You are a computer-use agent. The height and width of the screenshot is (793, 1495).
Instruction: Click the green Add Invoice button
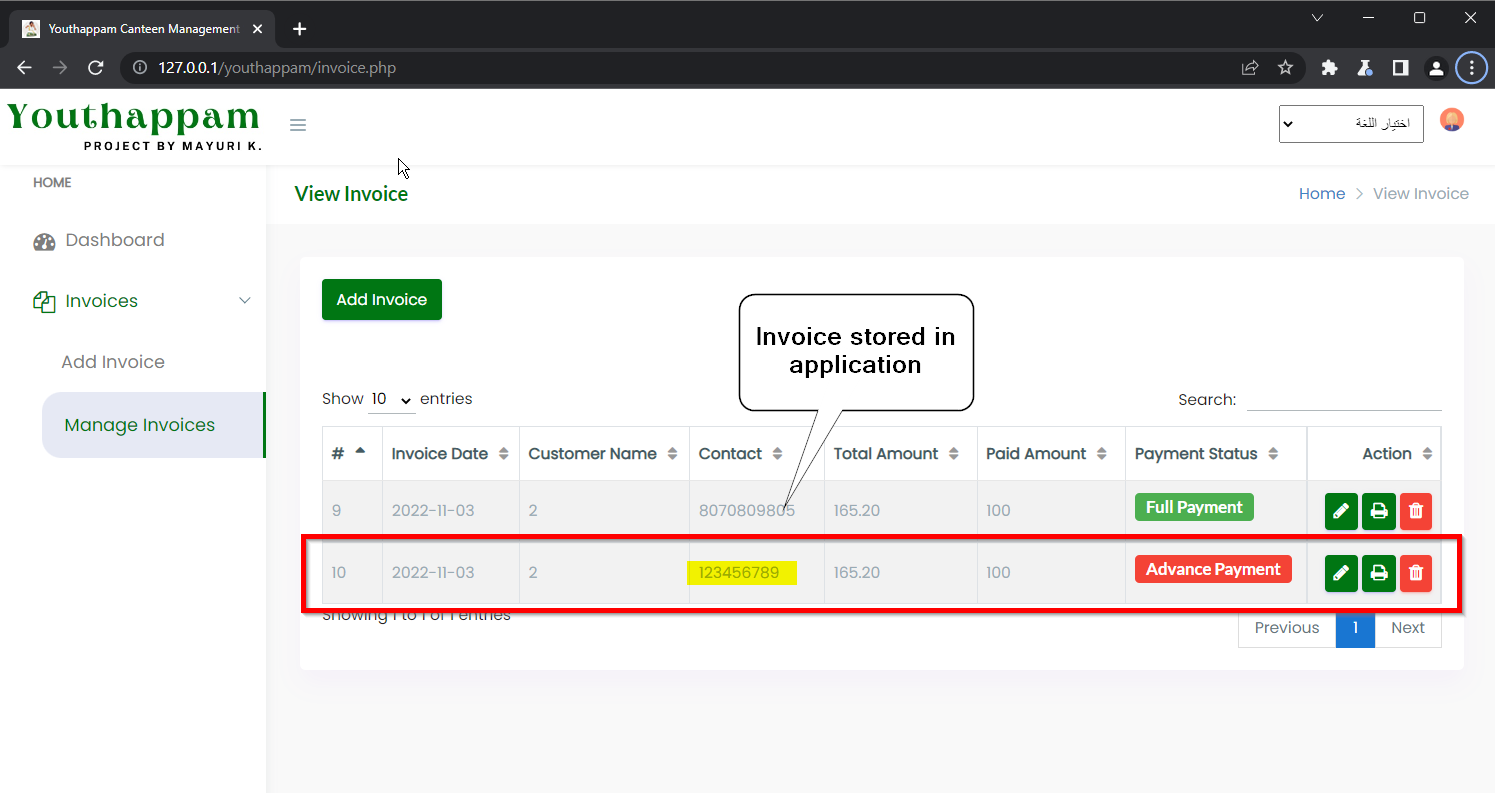tap(382, 300)
